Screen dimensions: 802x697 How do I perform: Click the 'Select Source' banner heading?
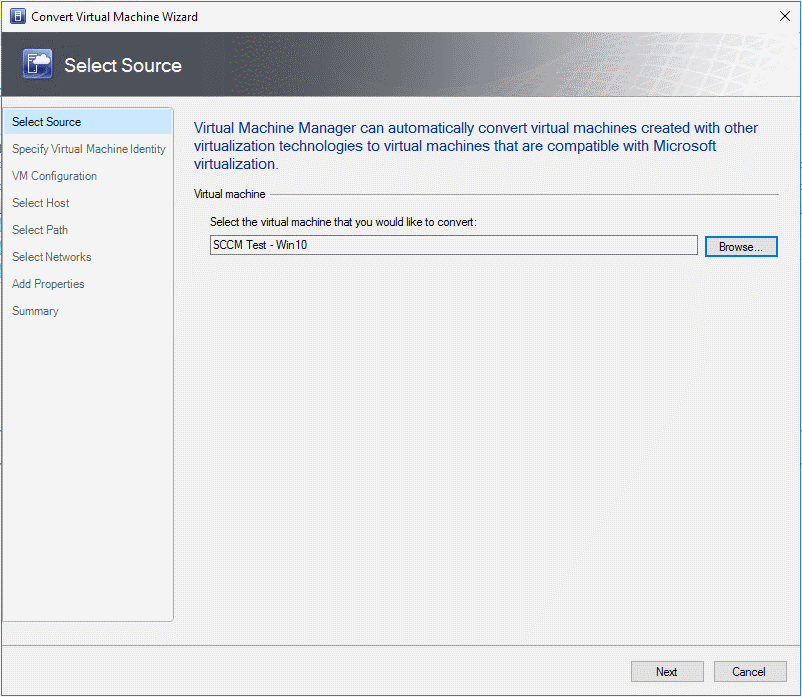pos(123,65)
